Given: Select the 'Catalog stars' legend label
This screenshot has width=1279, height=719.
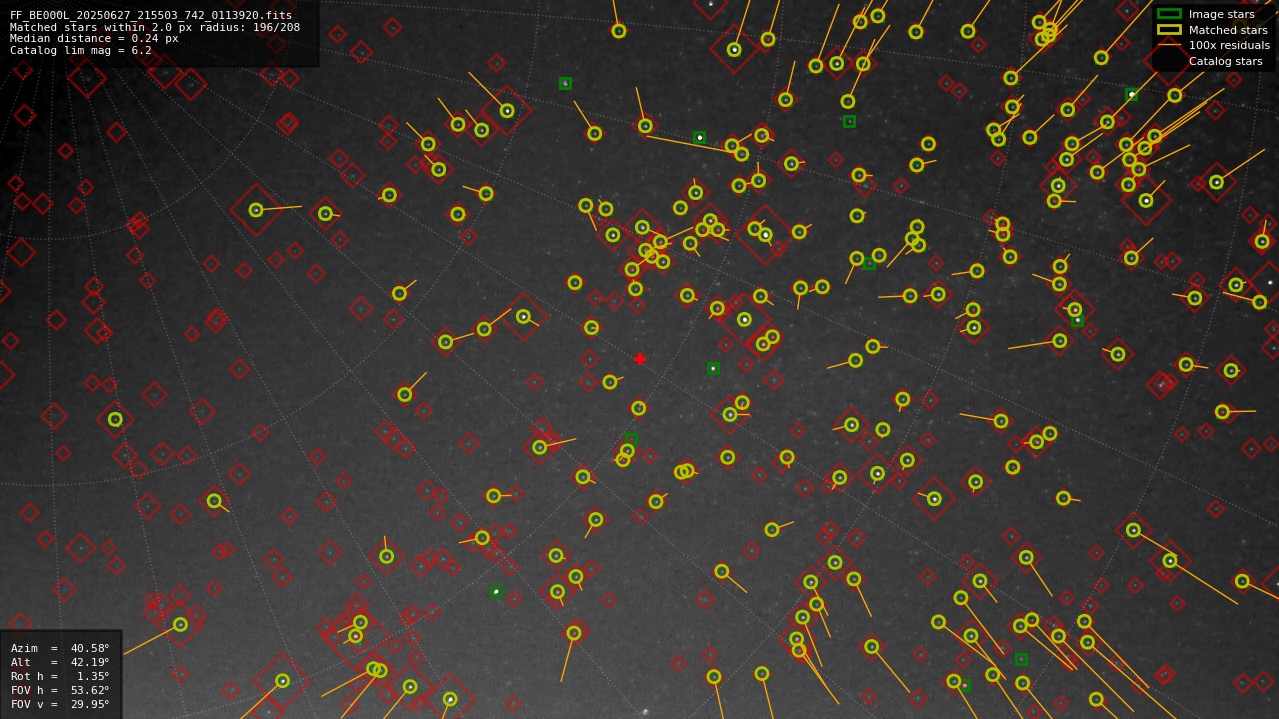Looking at the screenshot, I should click(1225, 61).
